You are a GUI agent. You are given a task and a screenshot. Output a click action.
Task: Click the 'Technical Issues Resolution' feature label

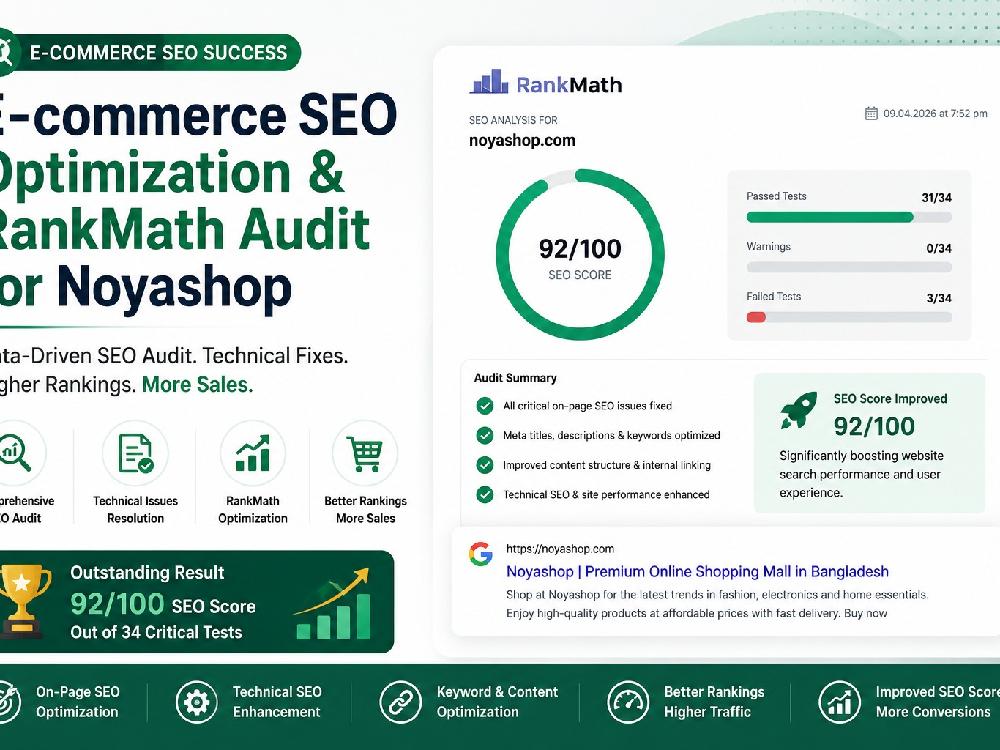(135, 510)
